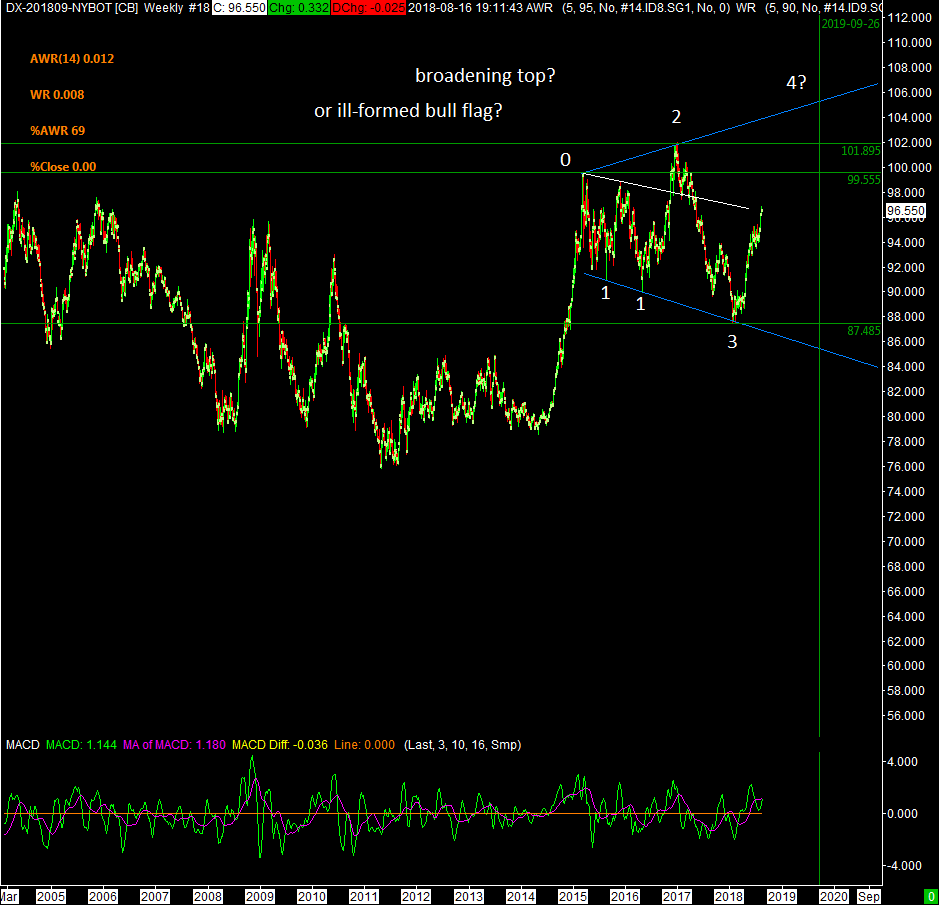Image resolution: width=939 pixels, height=905 pixels.
Task: Click the pivot label '2' above the peak
Action: tap(676, 117)
